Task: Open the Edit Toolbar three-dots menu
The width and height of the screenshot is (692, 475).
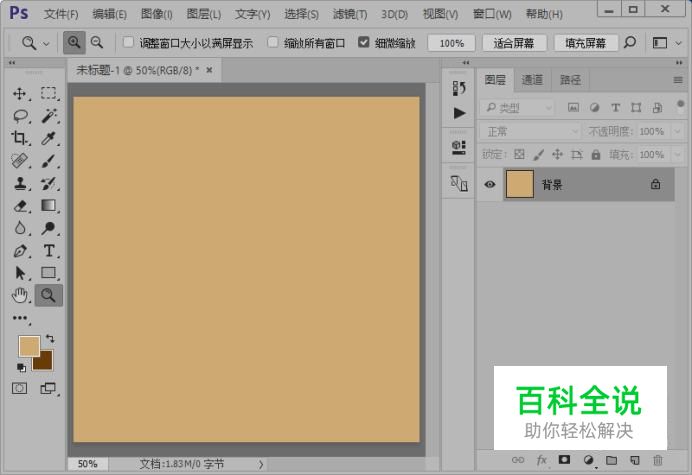Action: [20, 317]
